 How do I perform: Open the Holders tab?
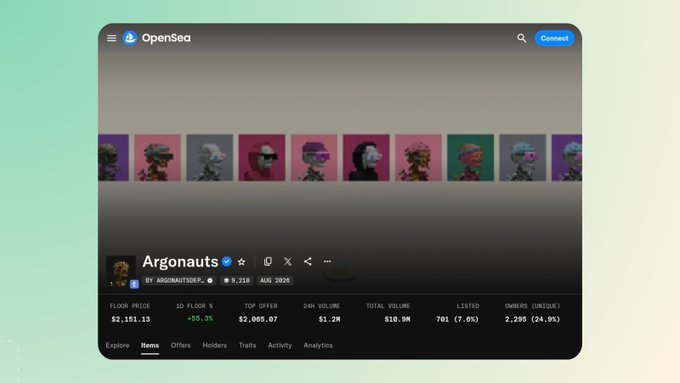click(x=215, y=345)
